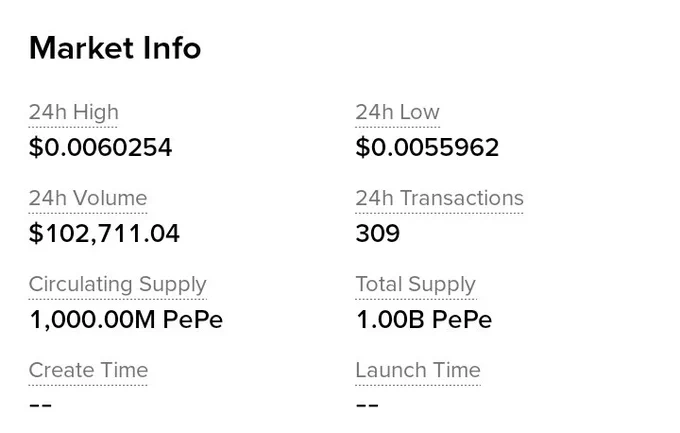Click the 24h High label
680x433 pixels.
coord(73,113)
